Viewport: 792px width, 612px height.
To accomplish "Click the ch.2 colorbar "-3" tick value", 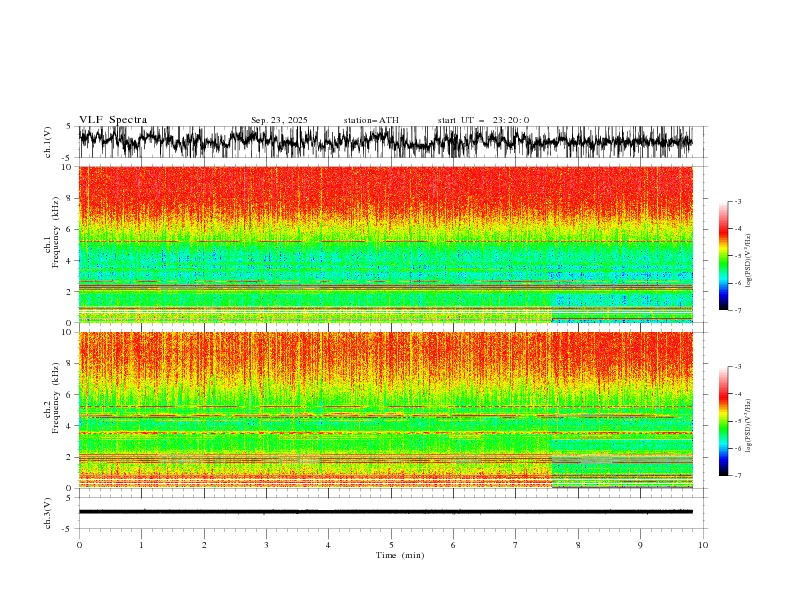I will point(737,367).
